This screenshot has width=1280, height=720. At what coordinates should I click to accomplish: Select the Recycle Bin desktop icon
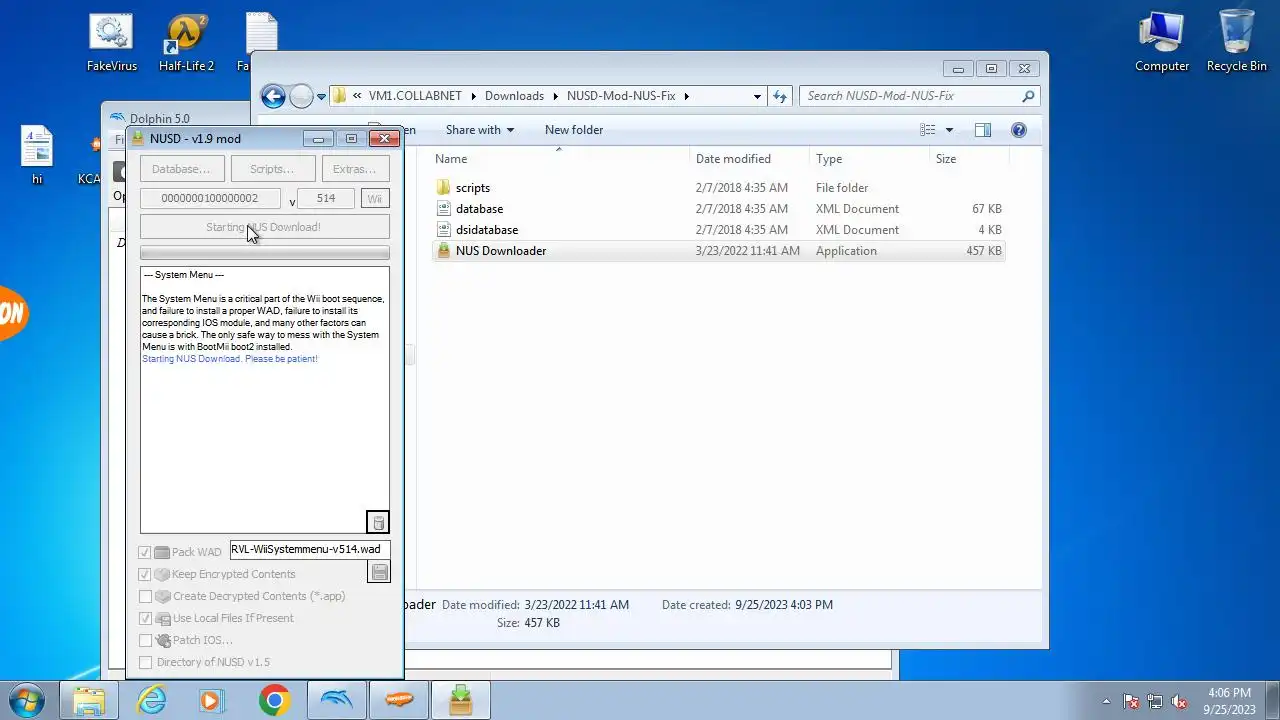tap(1236, 43)
